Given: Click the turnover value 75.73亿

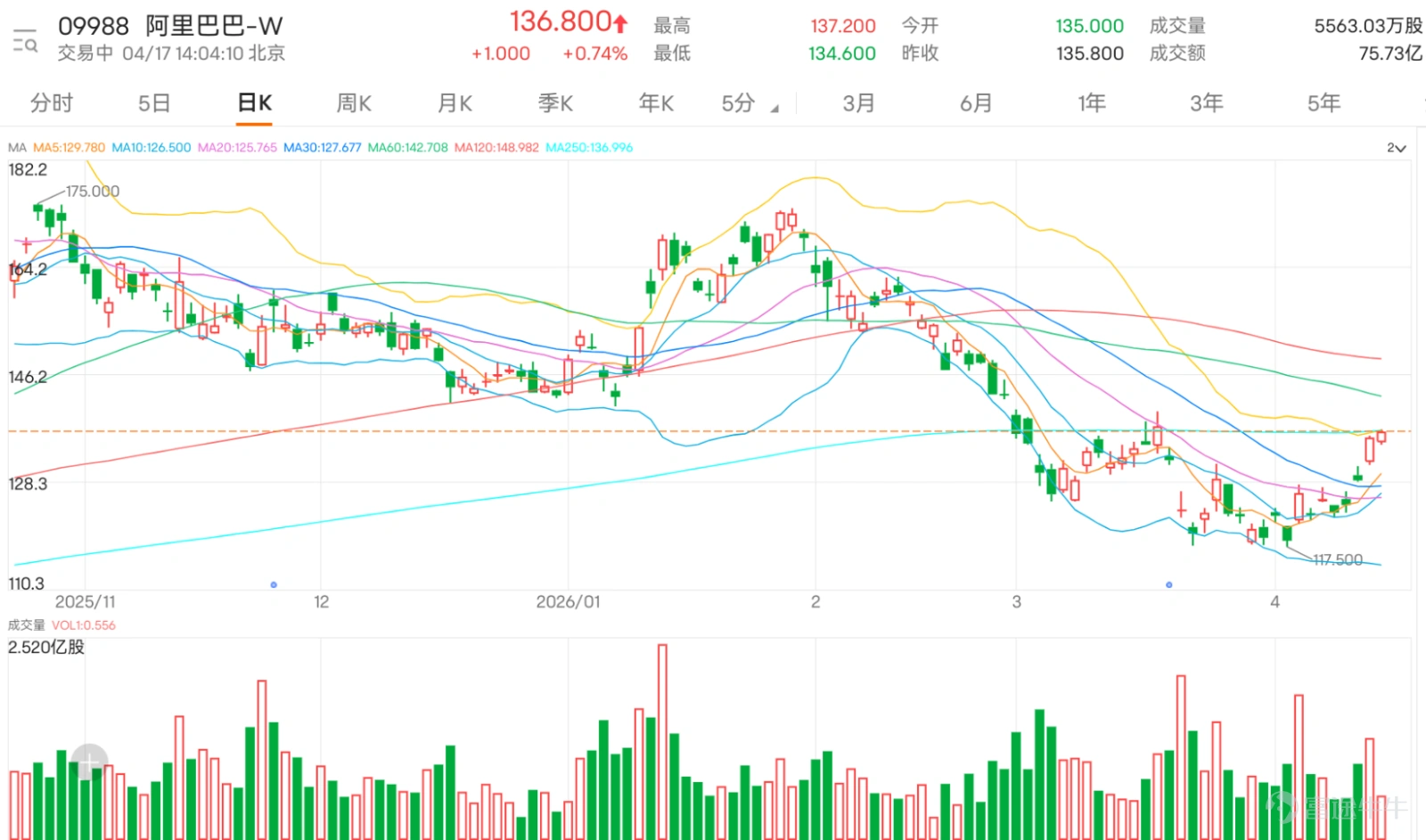Looking at the screenshot, I should click(1390, 53).
